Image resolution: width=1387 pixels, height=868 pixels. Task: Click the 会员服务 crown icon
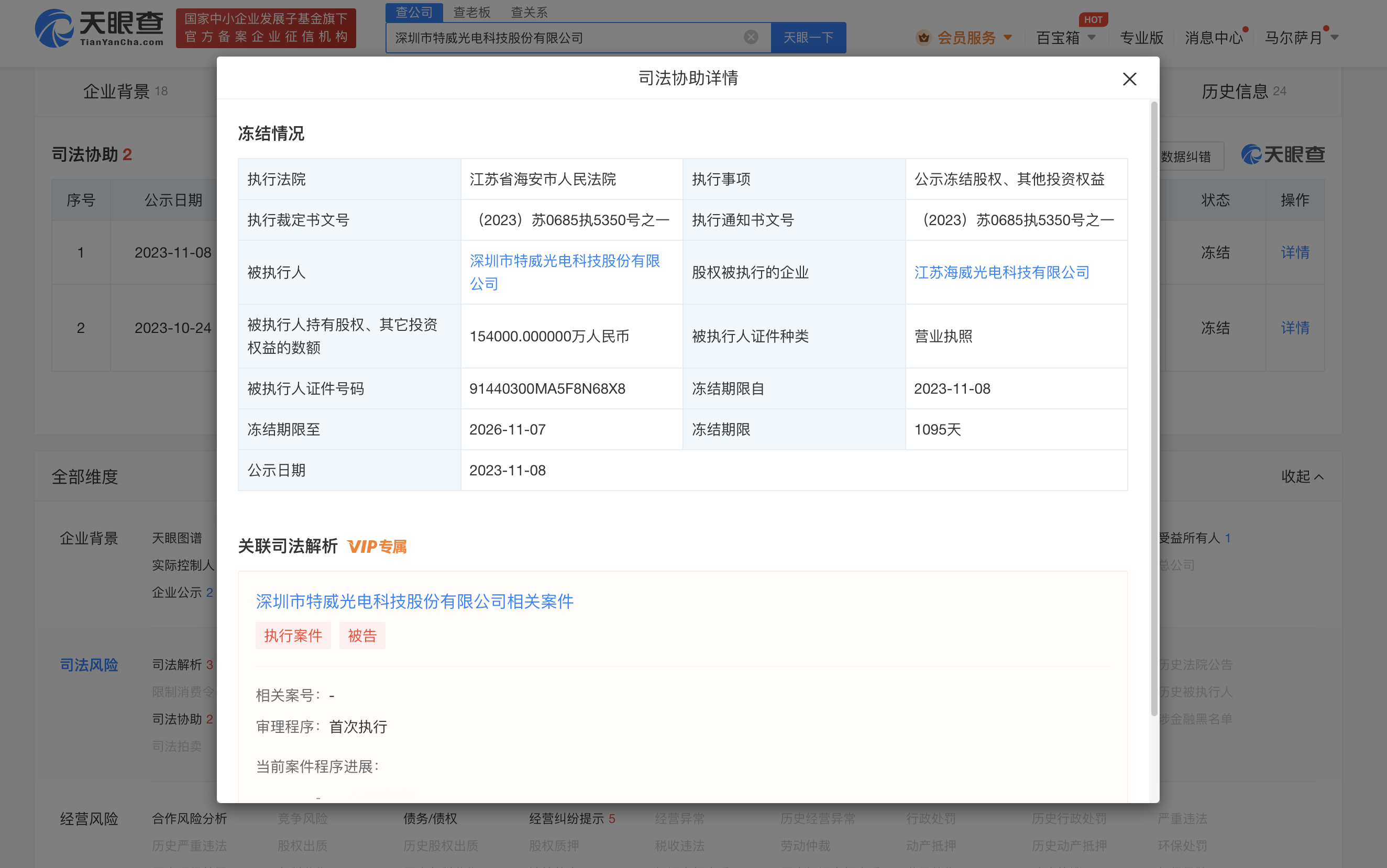click(923, 38)
